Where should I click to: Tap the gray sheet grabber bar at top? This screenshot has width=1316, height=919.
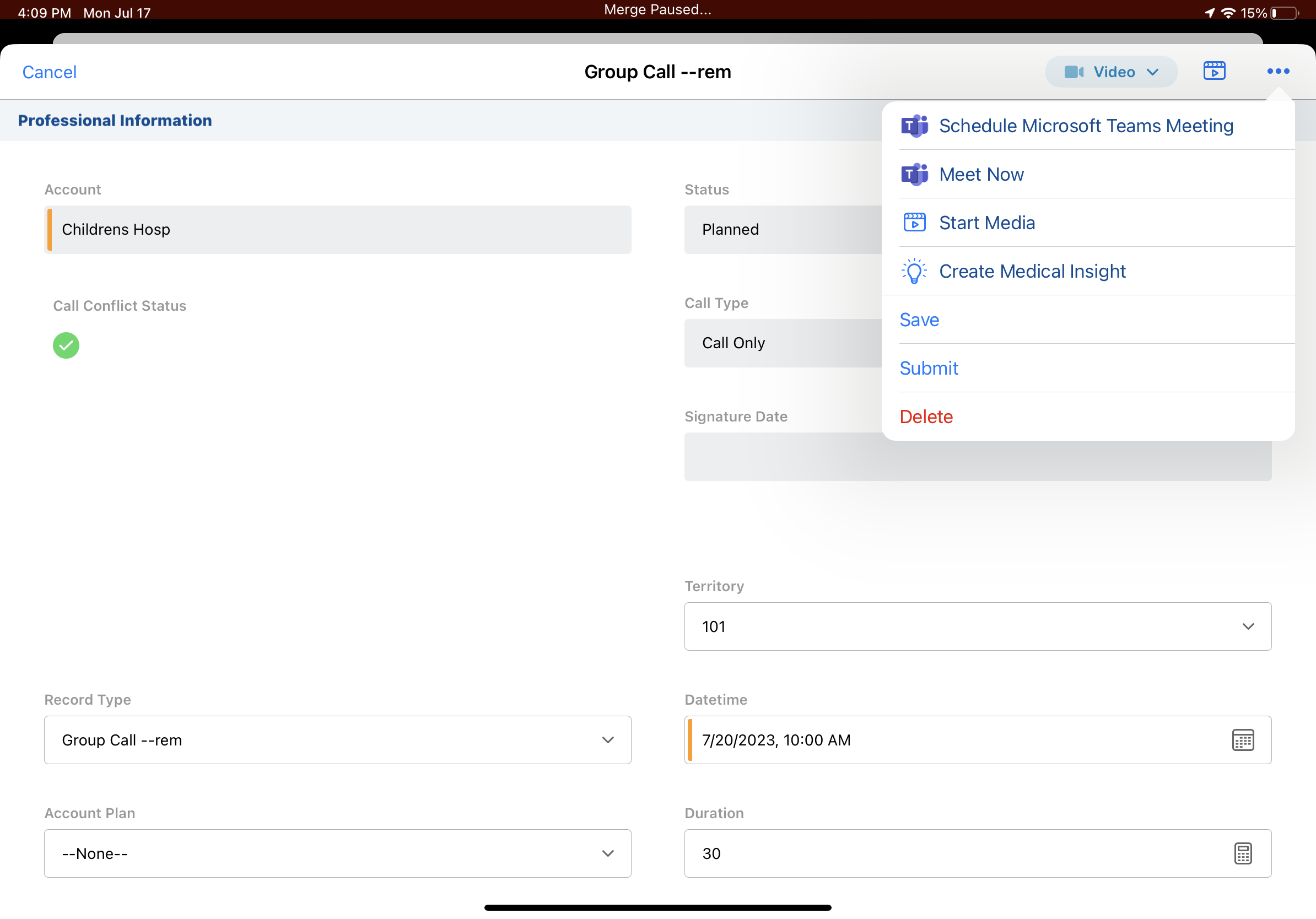coord(657,39)
